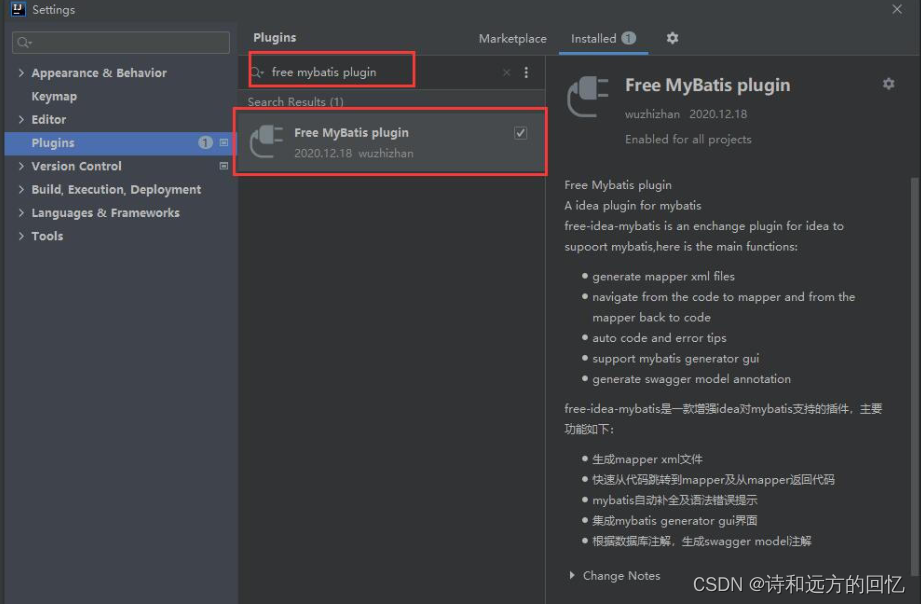Open the plugin detail gear menu for Free MyBatis
Image resolution: width=921 pixels, height=604 pixels.
[x=888, y=84]
